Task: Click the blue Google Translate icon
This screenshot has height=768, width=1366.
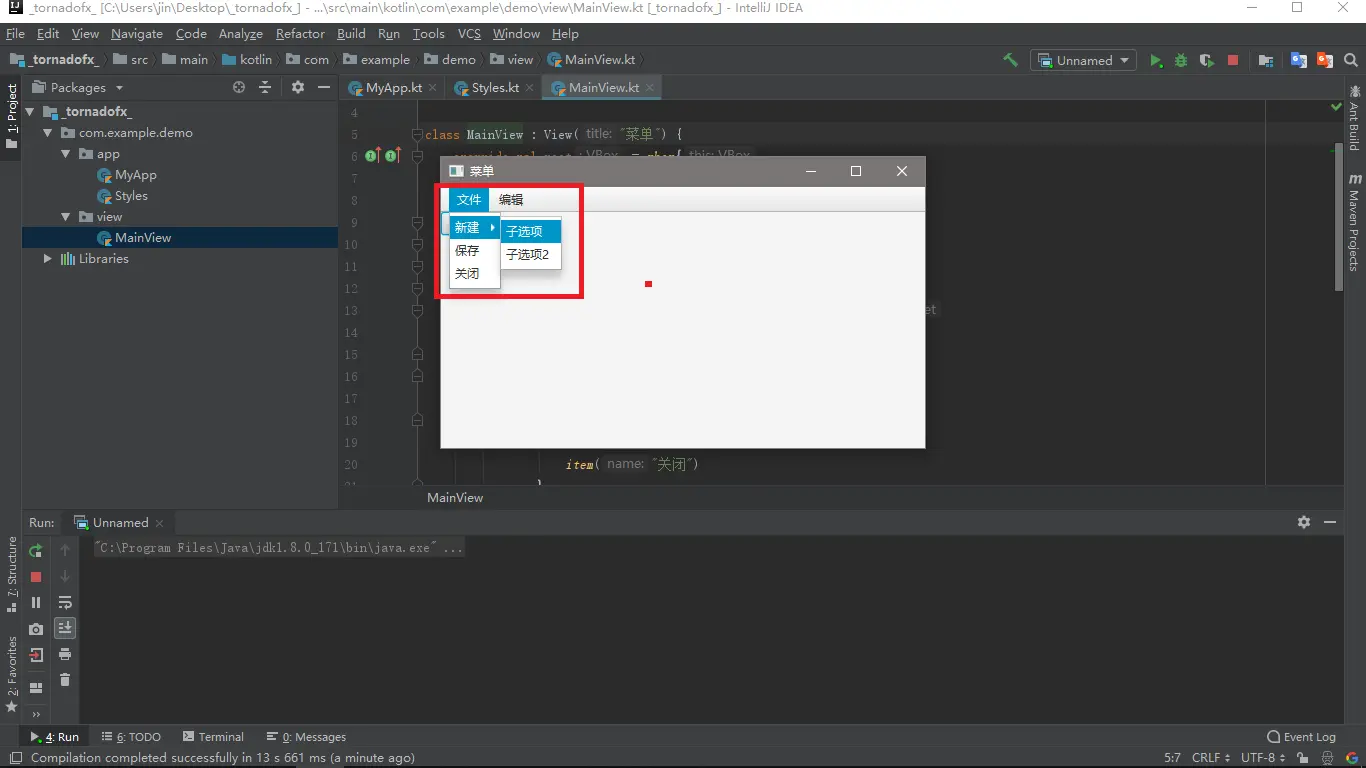Action: (1299, 60)
